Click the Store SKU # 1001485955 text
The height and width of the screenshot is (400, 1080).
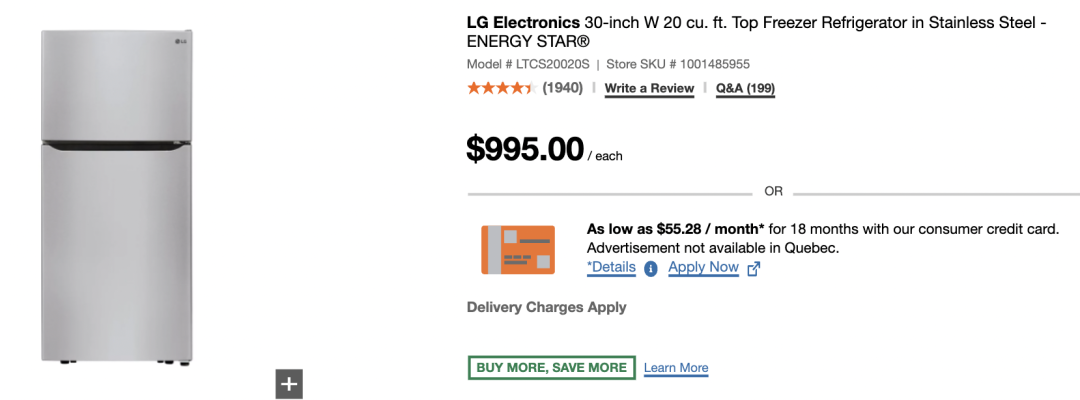(679, 64)
